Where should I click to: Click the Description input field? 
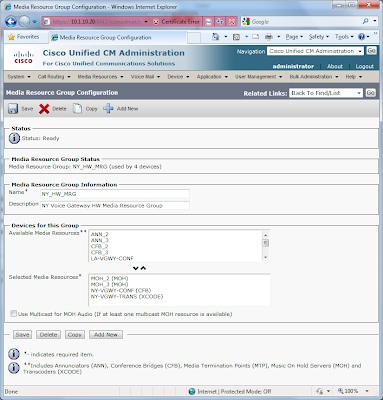[x=115, y=205]
